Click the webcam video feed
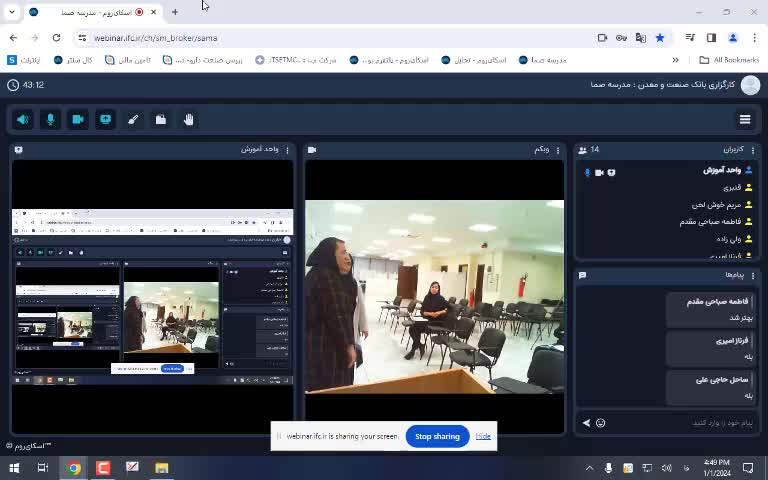 coord(434,296)
